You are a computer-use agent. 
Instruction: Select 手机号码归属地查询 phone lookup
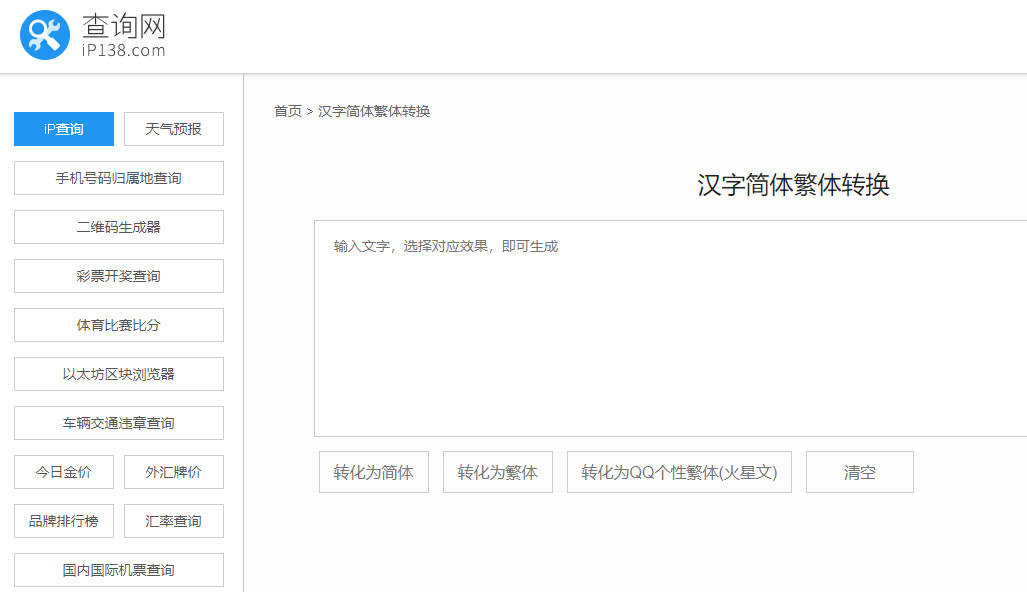pos(118,177)
